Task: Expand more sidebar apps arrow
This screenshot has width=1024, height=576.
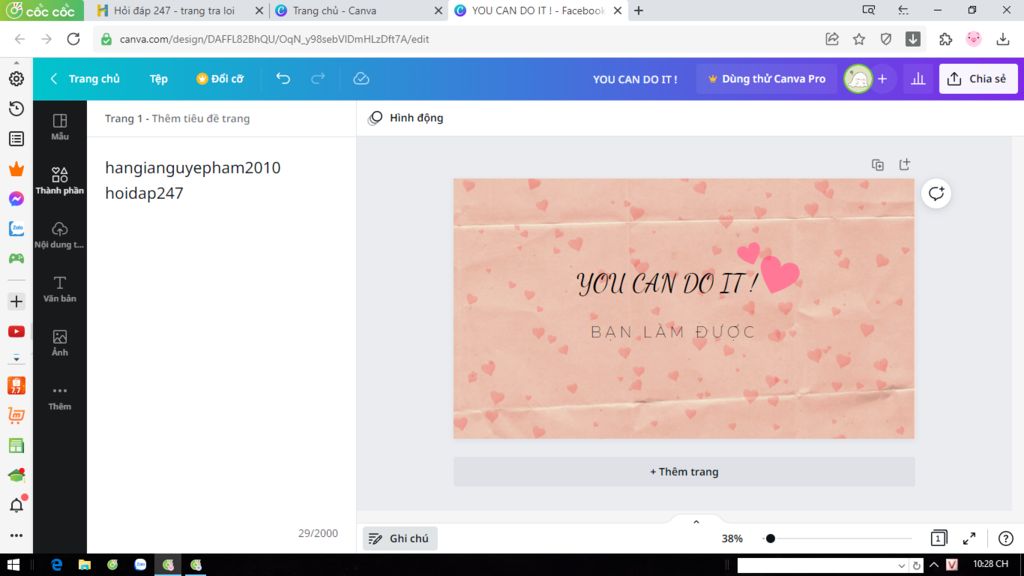Action: [16, 359]
